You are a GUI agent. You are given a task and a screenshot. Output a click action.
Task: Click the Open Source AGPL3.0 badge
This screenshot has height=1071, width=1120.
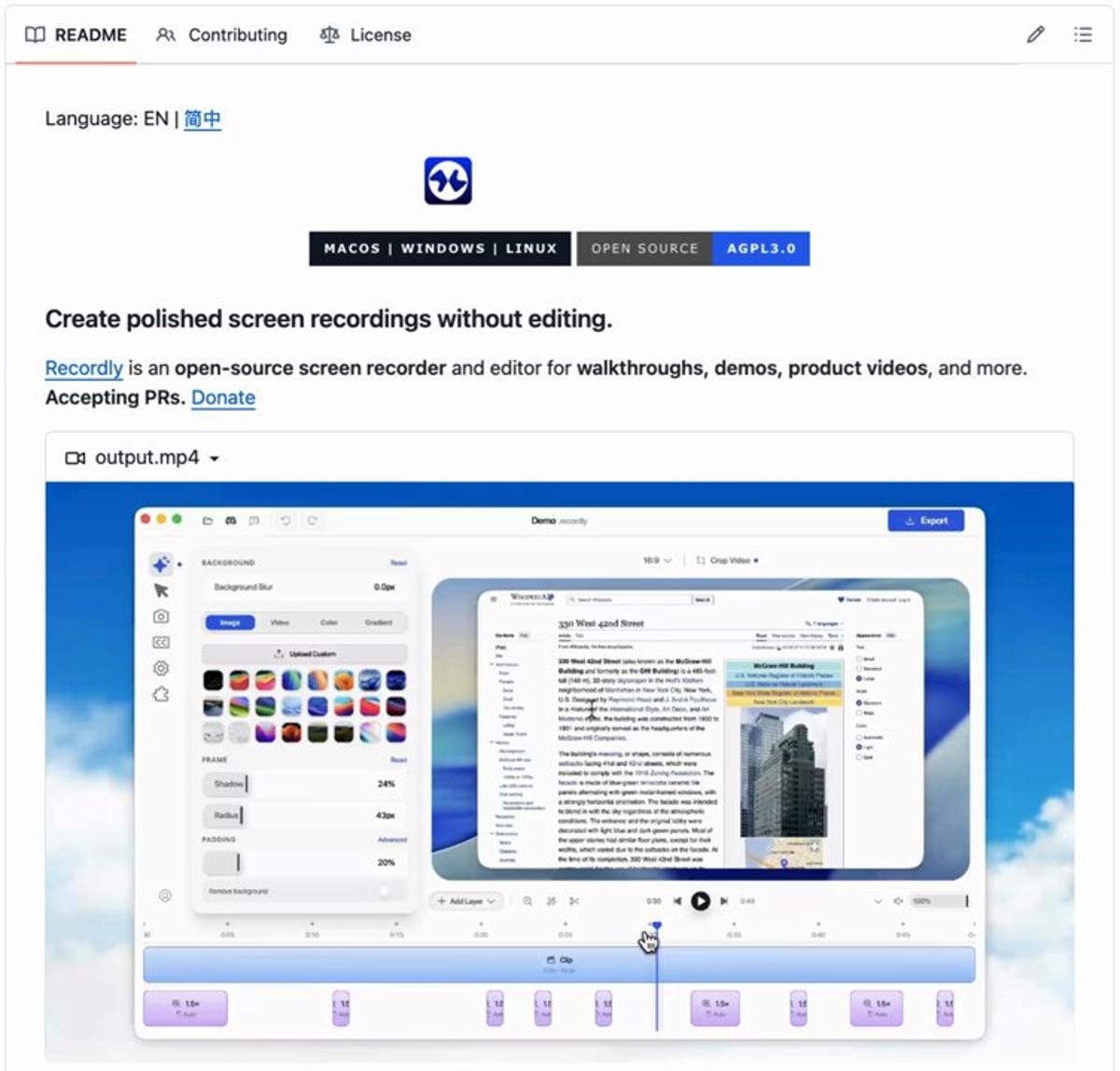[x=693, y=248]
